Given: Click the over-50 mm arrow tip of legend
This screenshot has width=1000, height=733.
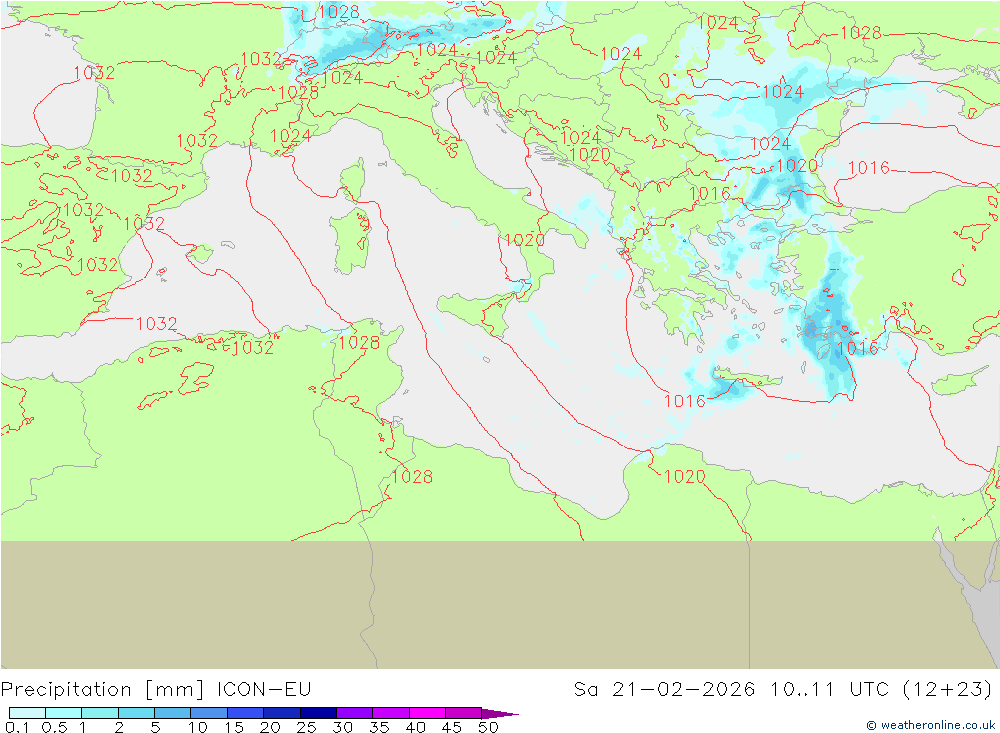Looking at the screenshot, I should tap(500, 713).
